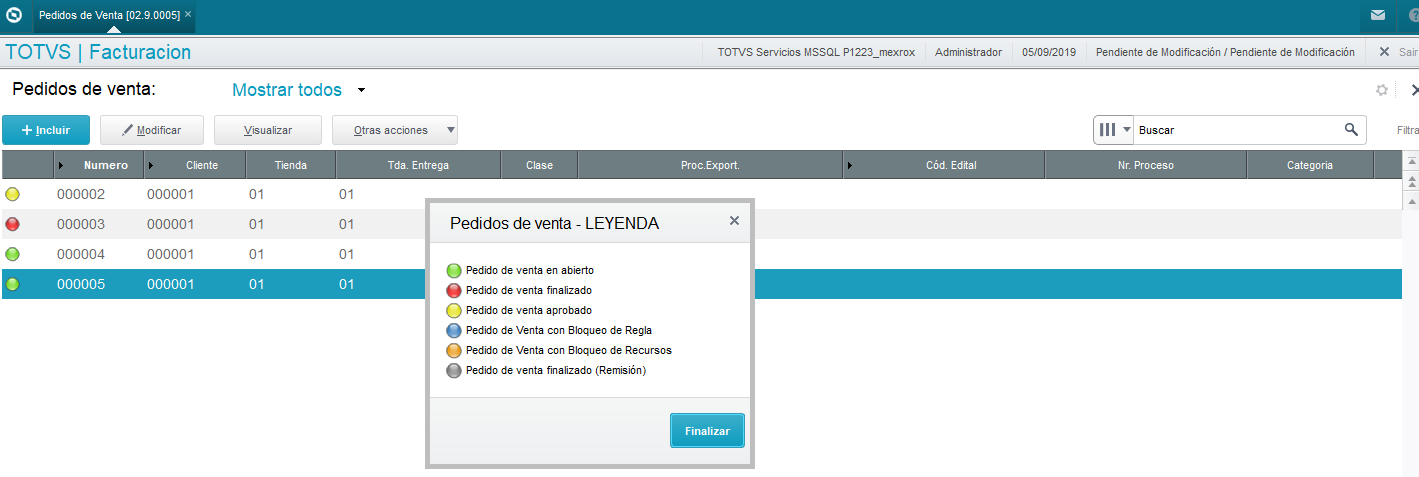Open the search field column dropdown arrow

point(1127,130)
